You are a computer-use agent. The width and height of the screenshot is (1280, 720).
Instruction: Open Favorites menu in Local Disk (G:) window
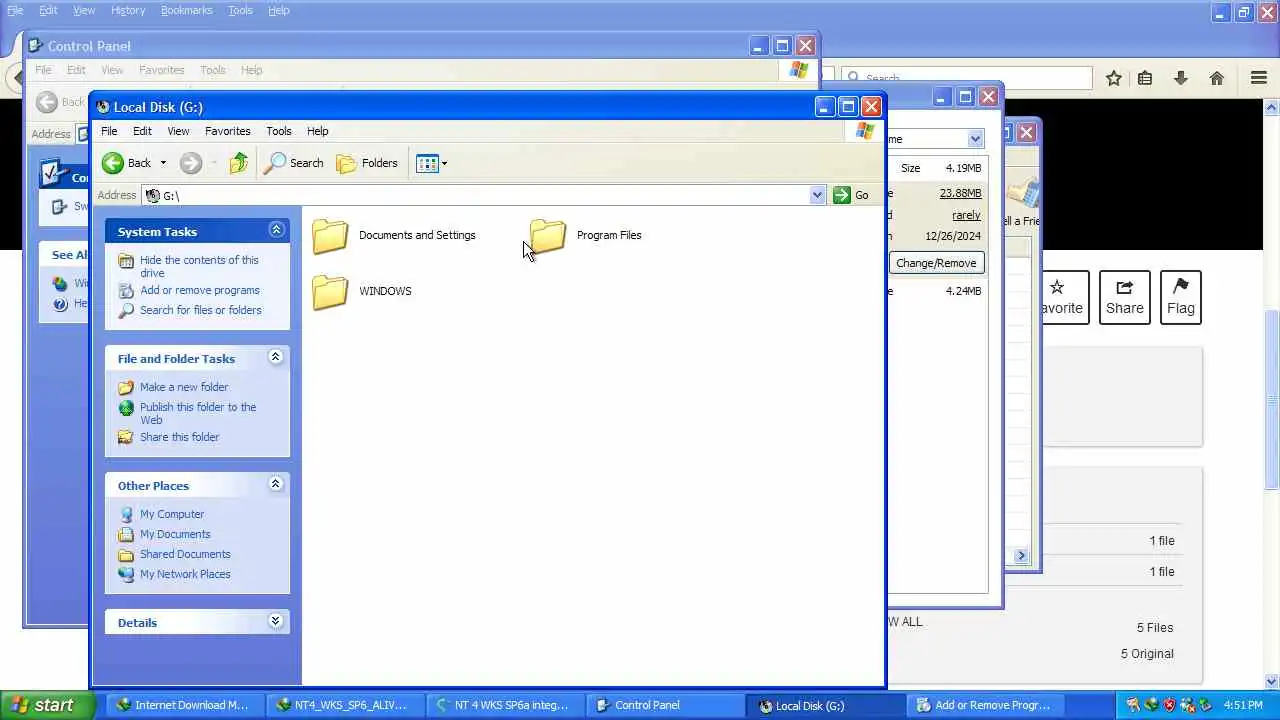[227, 131]
